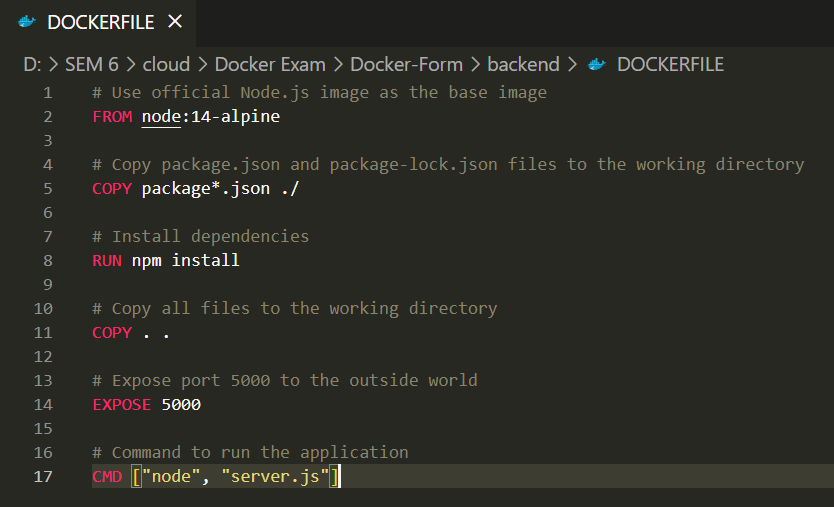Image resolution: width=834 pixels, height=507 pixels.
Task: Expand the chevron after Docker Exam breadcrumb
Action: 338,64
